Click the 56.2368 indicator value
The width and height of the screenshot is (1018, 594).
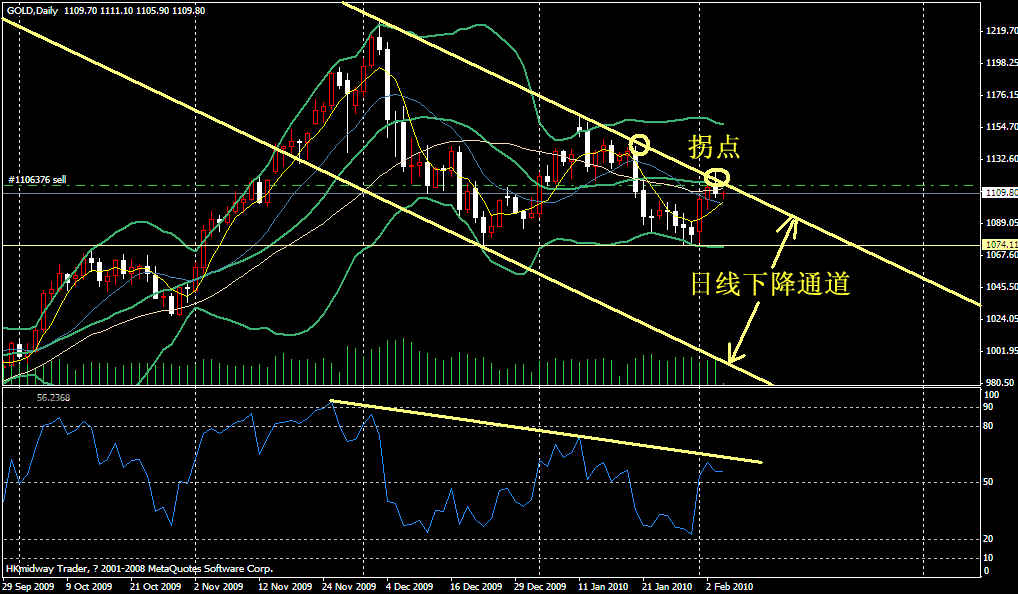(x=53, y=397)
